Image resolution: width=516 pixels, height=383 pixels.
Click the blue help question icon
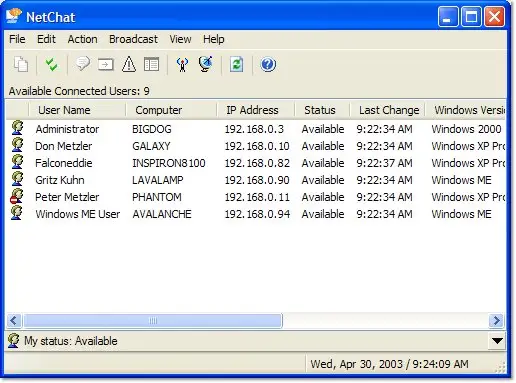tap(268, 64)
